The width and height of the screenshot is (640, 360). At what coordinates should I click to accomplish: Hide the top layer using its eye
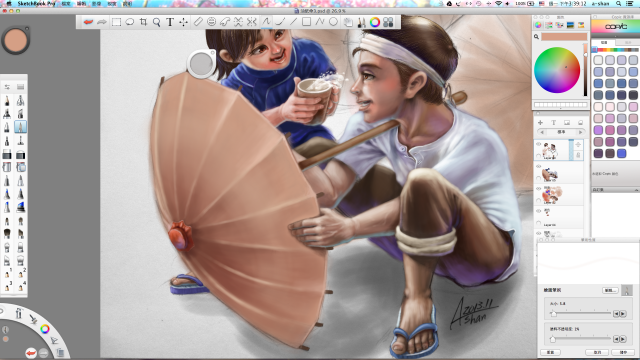(x=538, y=144)
